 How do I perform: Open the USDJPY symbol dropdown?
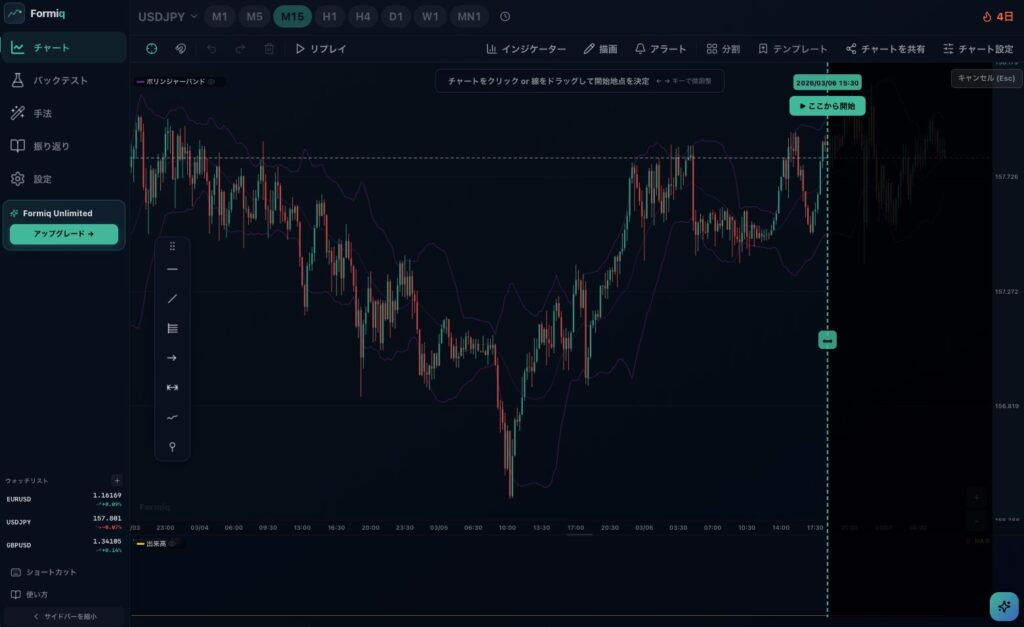coord(167,17)
